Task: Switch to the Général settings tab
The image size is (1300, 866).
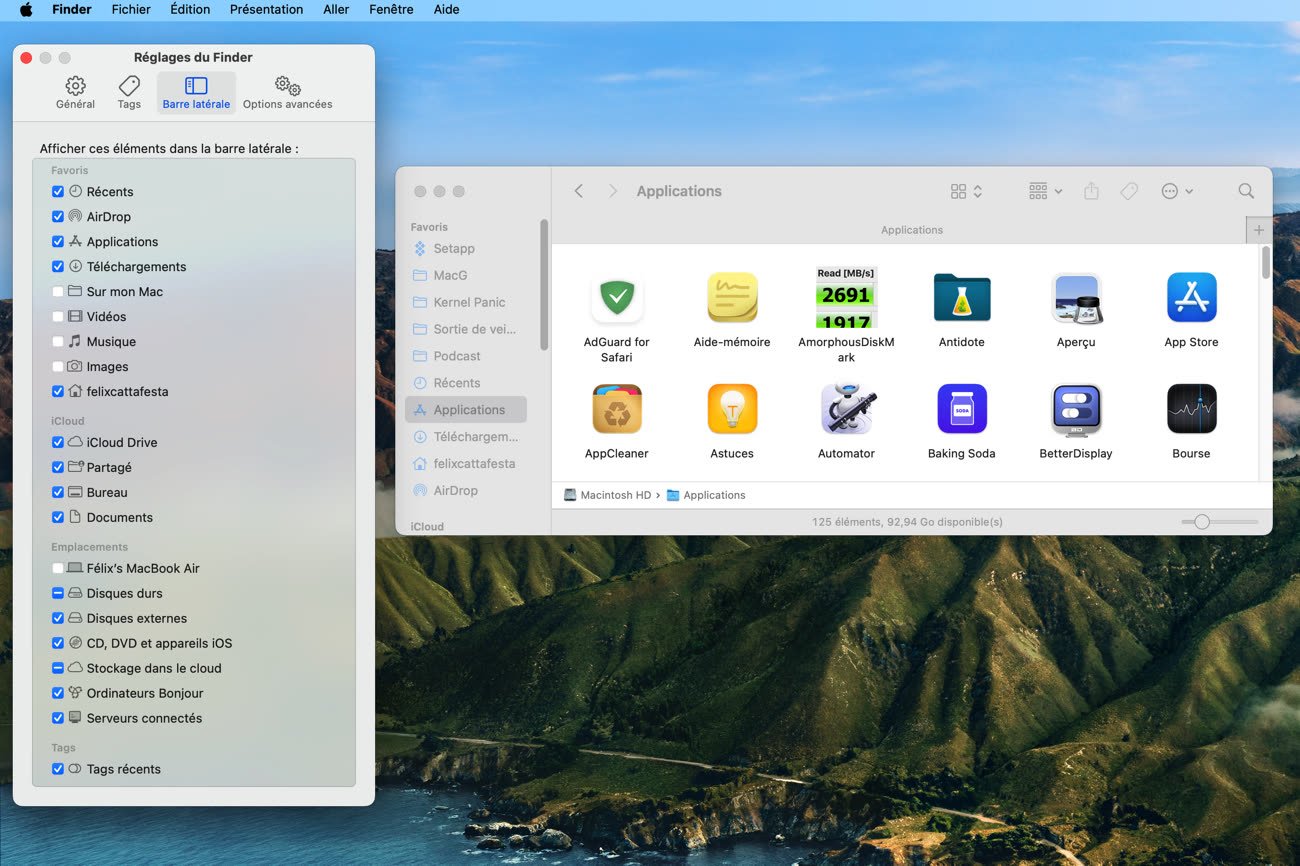Action: (x=76, y=92)
